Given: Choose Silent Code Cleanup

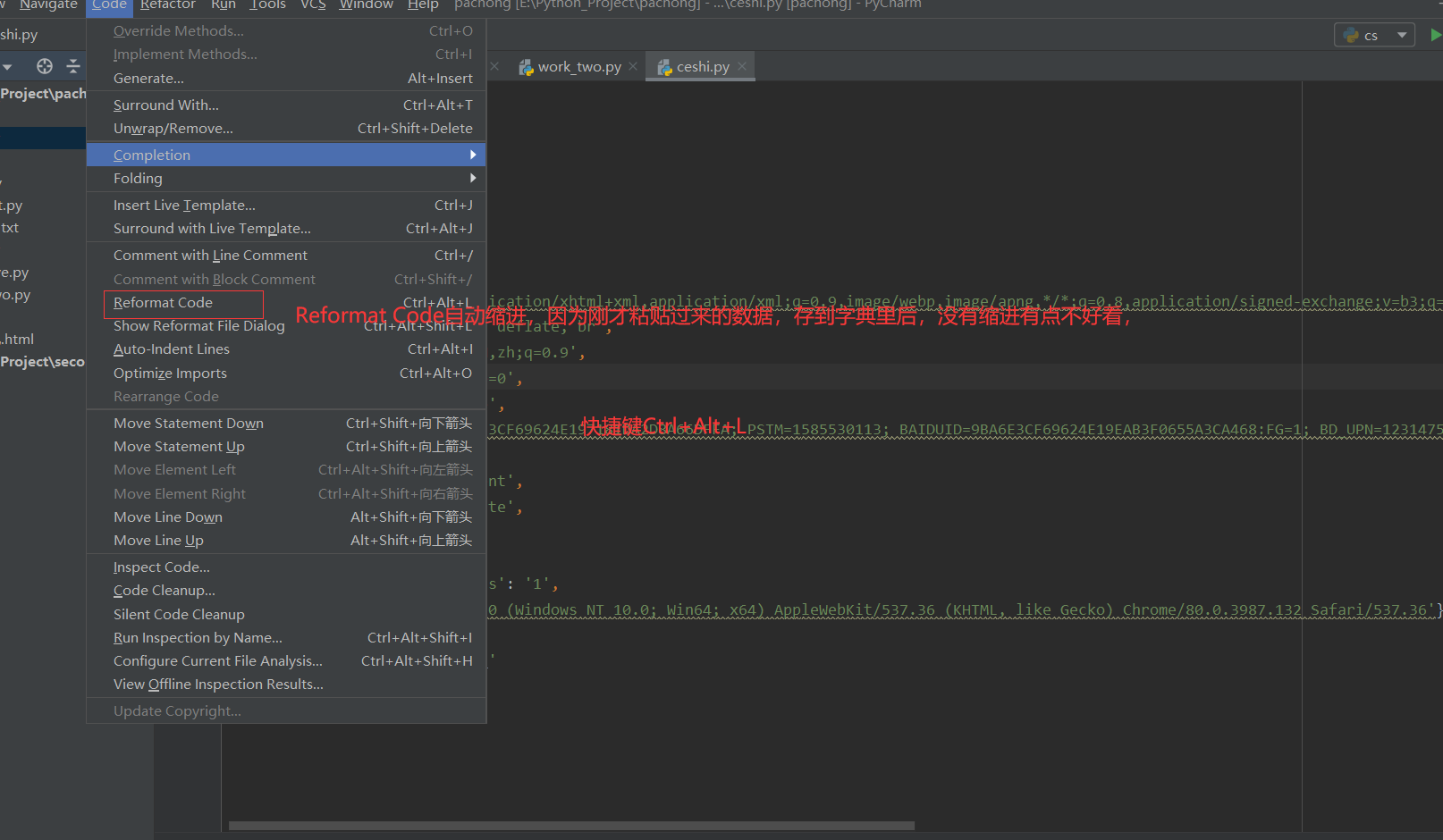Looking at the screenshot, I should pos(286,615).
